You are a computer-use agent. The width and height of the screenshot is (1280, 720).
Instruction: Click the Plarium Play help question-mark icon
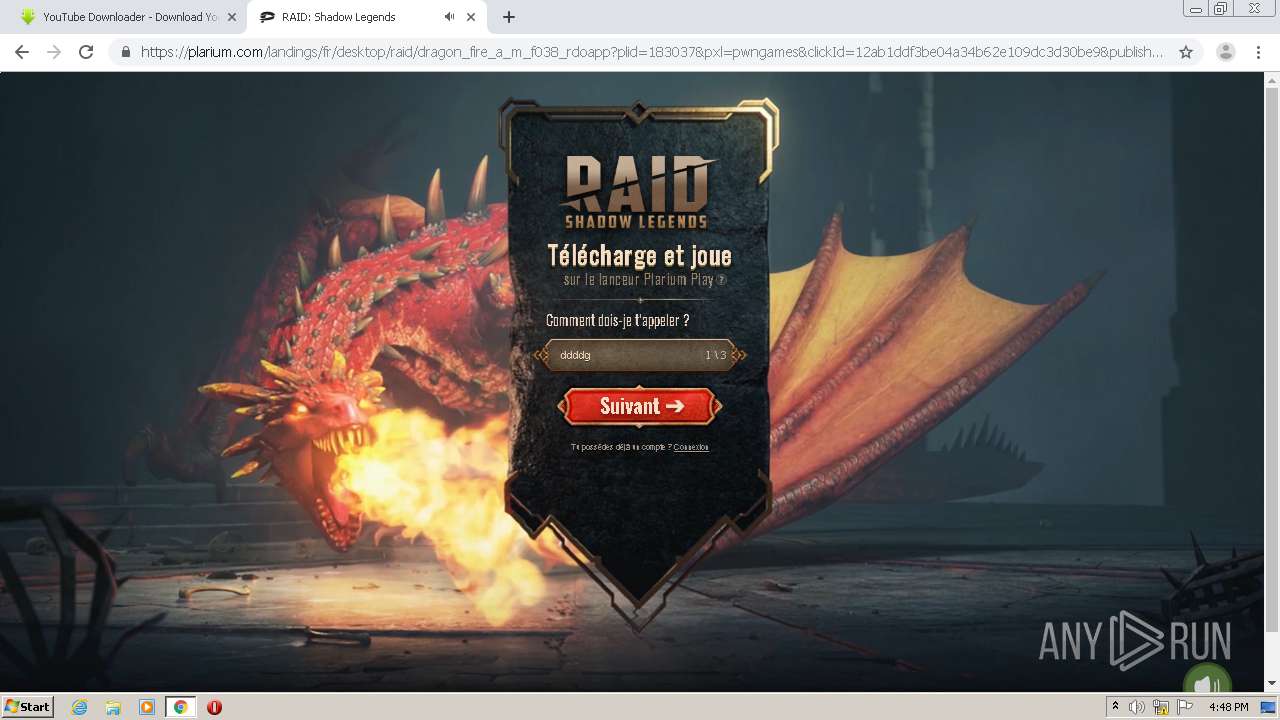pyautogui.click(x=722, y=281)
